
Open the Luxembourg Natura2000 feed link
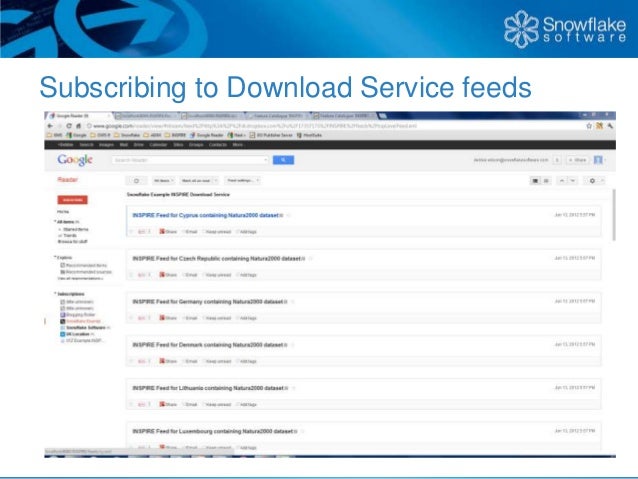pos(212,431)
